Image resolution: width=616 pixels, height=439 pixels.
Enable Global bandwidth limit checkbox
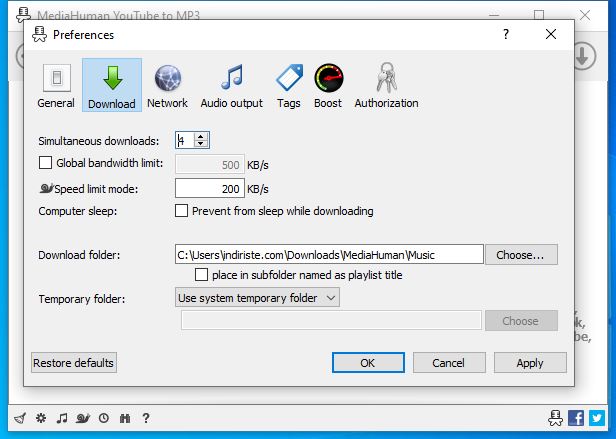pyautogui.click(x=46, y=163)
